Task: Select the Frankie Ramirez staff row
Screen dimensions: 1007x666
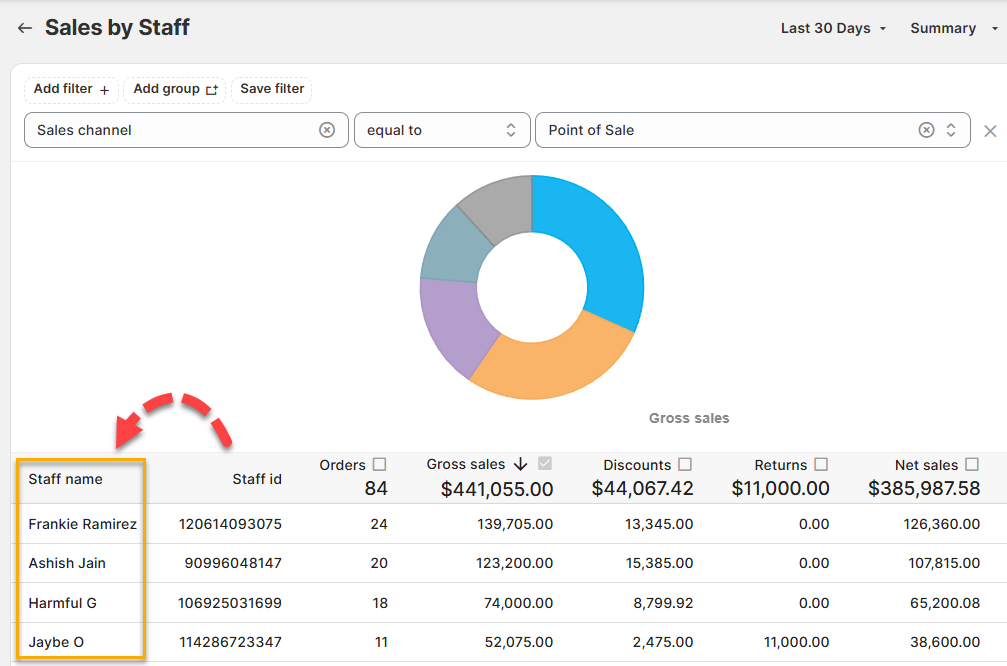Action: pos(82,524)
